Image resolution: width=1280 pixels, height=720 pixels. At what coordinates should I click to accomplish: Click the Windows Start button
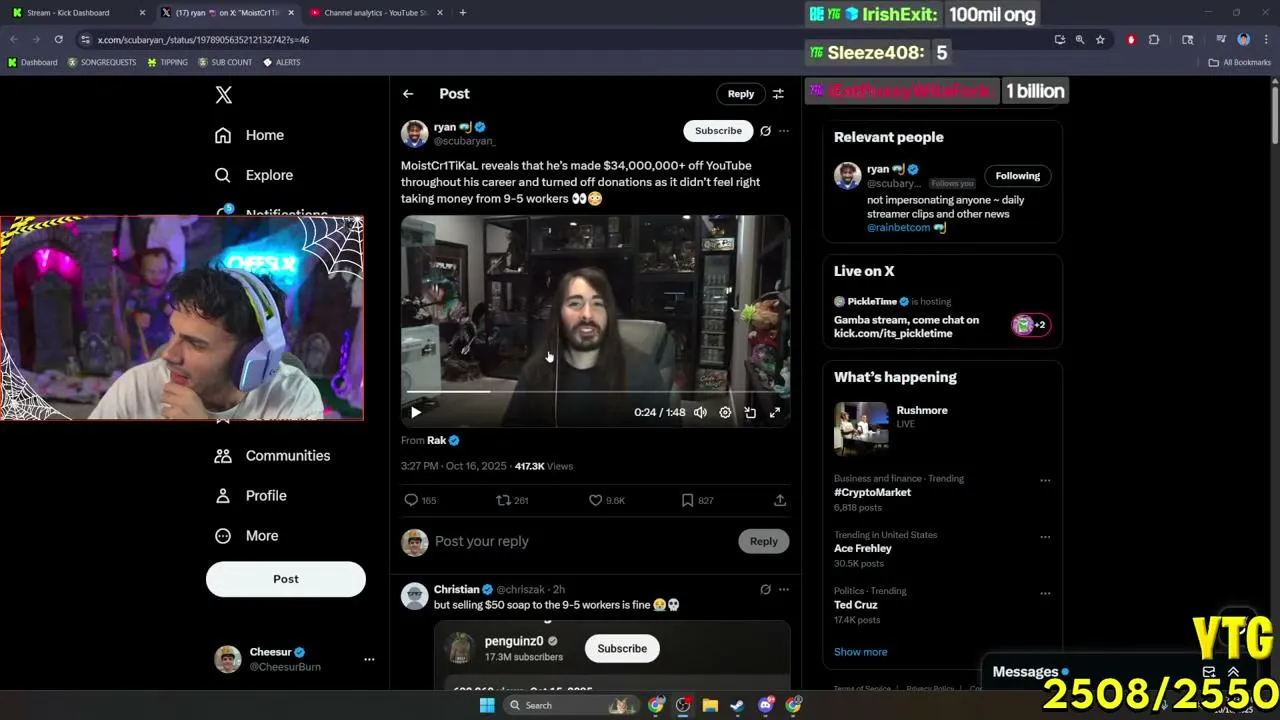(x=487, y=705)
